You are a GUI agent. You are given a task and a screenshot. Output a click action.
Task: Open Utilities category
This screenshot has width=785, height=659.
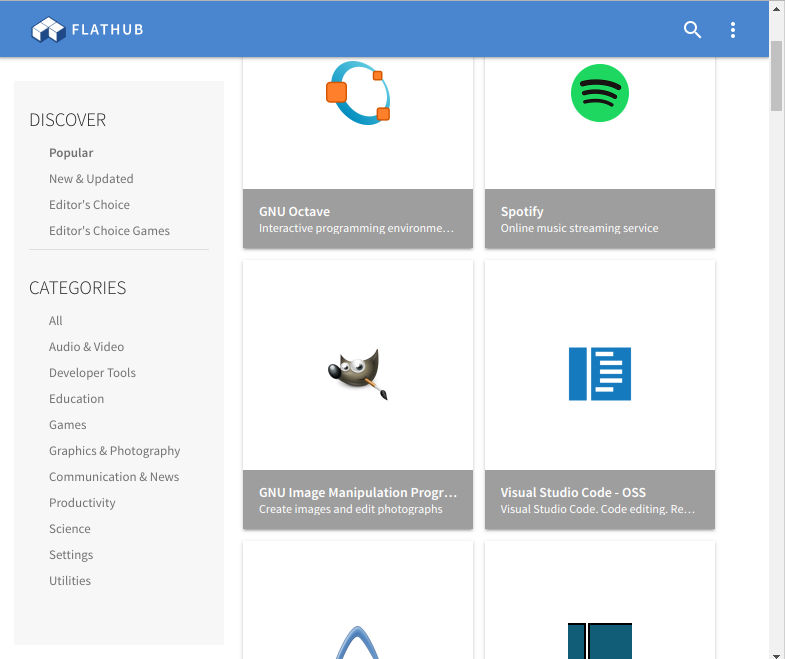(70, 581)
